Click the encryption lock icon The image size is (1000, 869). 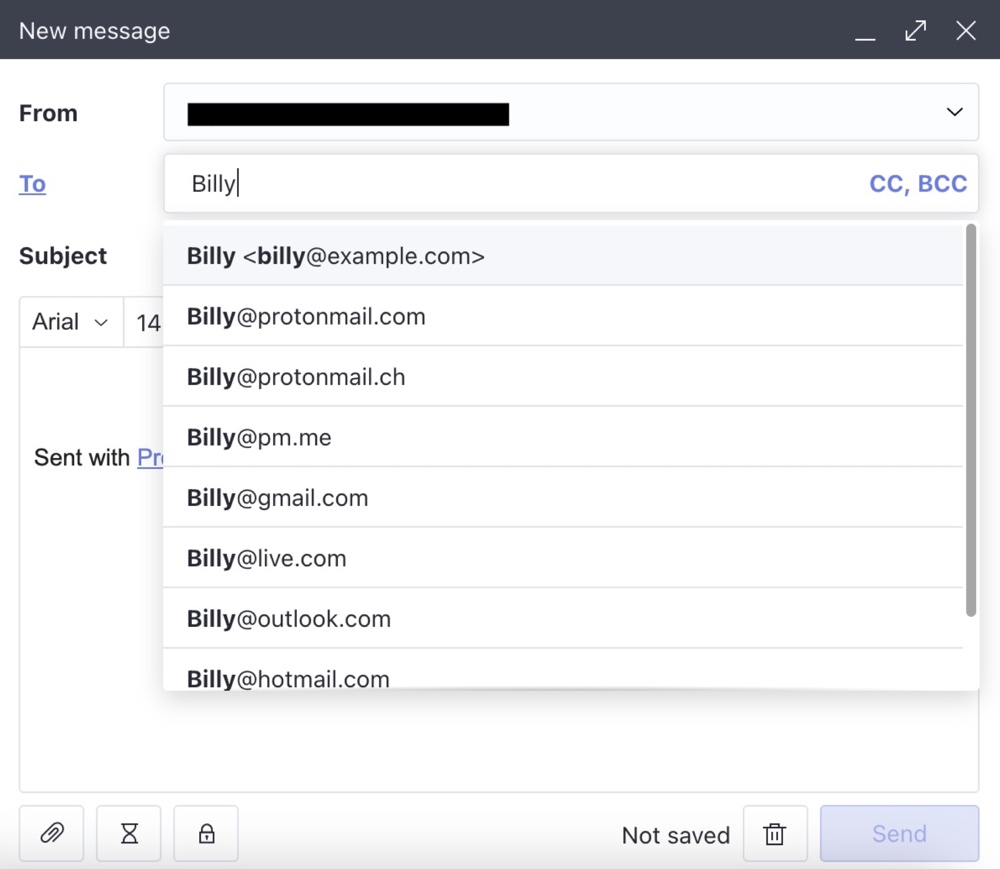tap(206, 833)
